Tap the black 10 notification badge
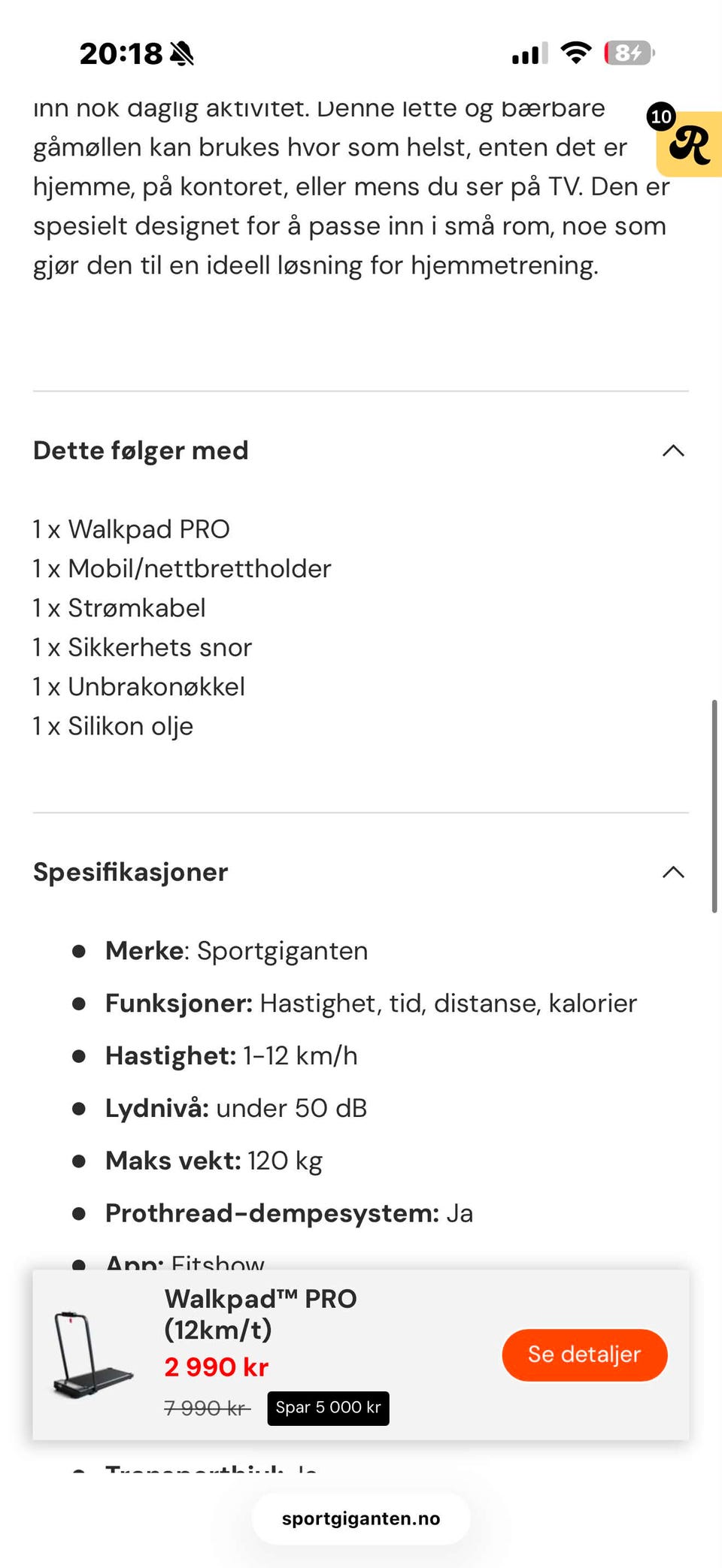The height and width of the screenshot is (1568, 722). [x=661, y=117]
